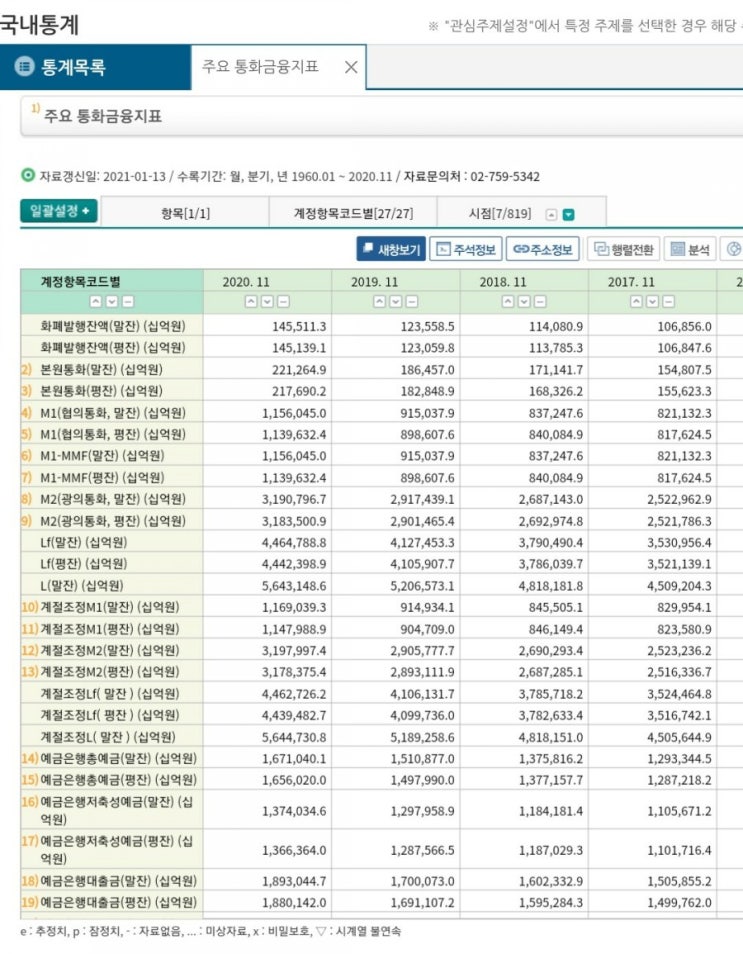Sort 2017. 11 column ascending
Screen dimensions: 743x954
636,301
